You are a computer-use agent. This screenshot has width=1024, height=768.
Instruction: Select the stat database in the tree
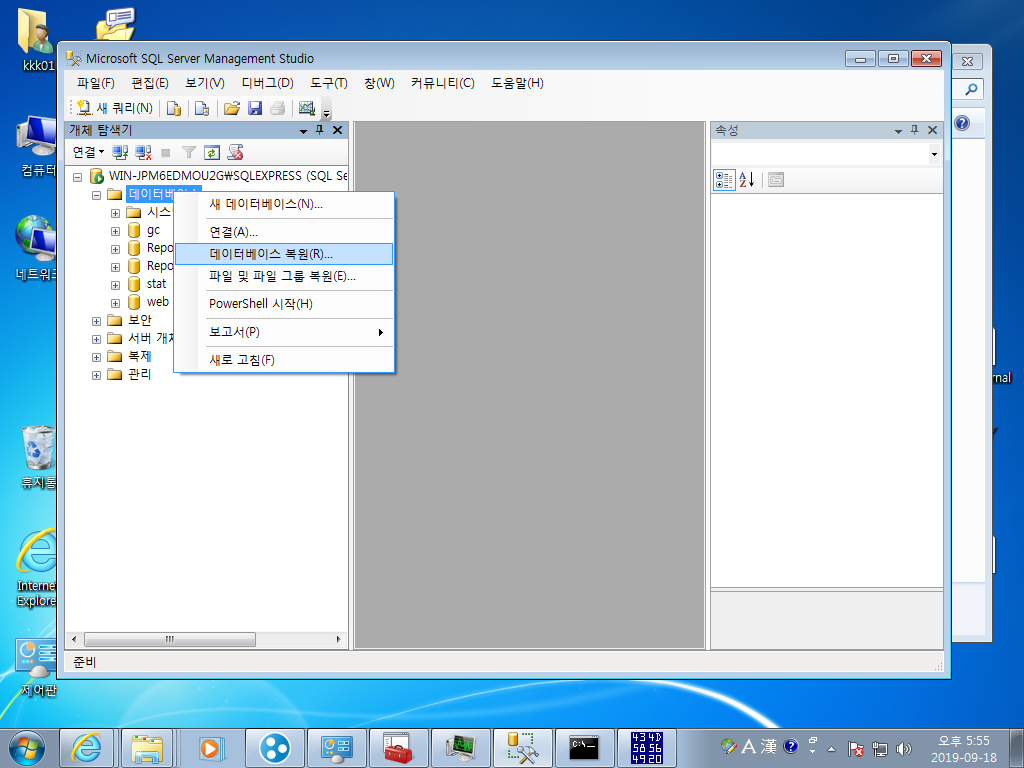click(156, 284)
